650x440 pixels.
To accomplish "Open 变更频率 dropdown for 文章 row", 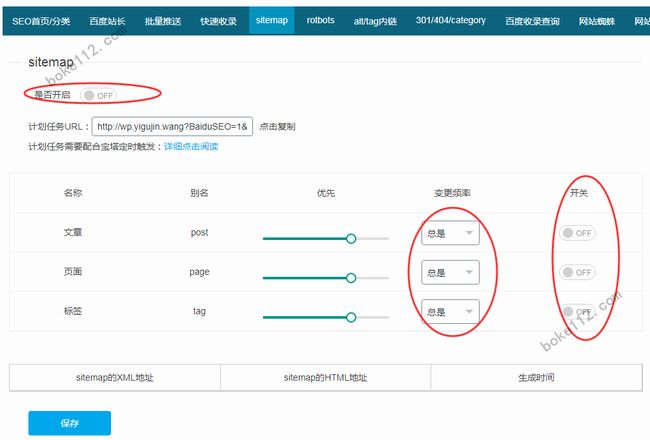I will tap(450, 233).
